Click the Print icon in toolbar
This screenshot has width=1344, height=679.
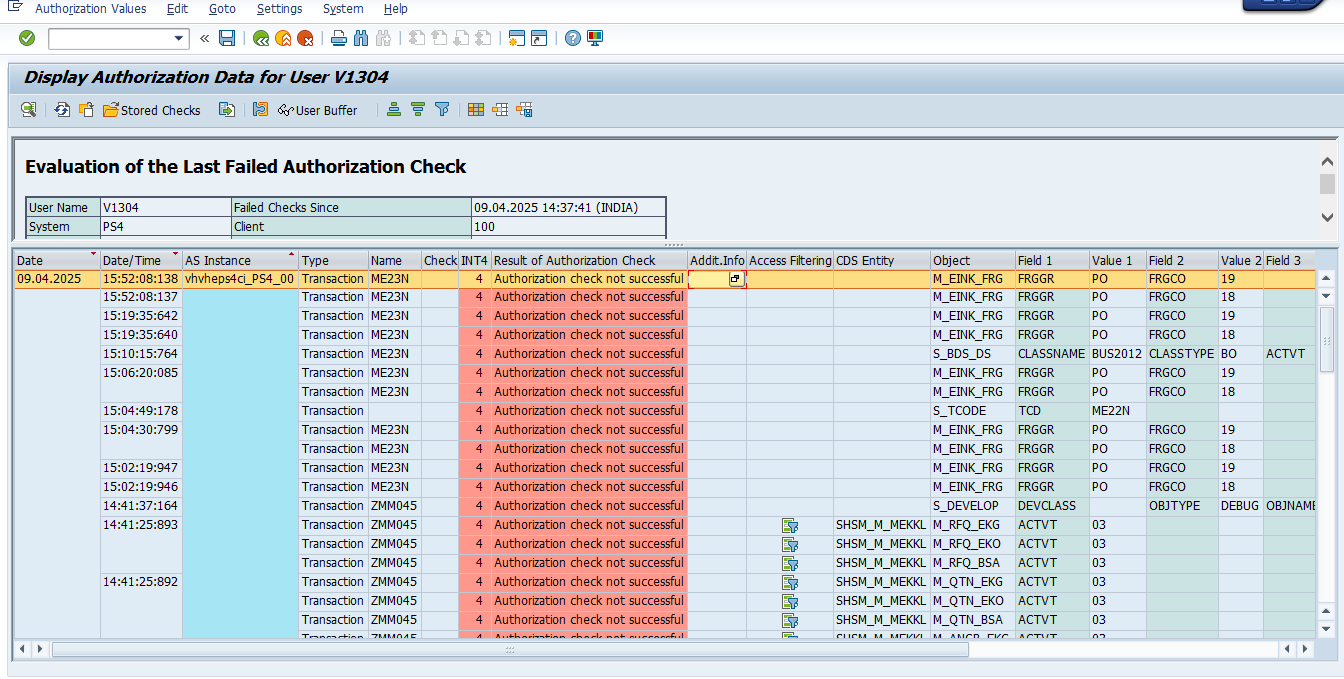(x=339, y=38)
